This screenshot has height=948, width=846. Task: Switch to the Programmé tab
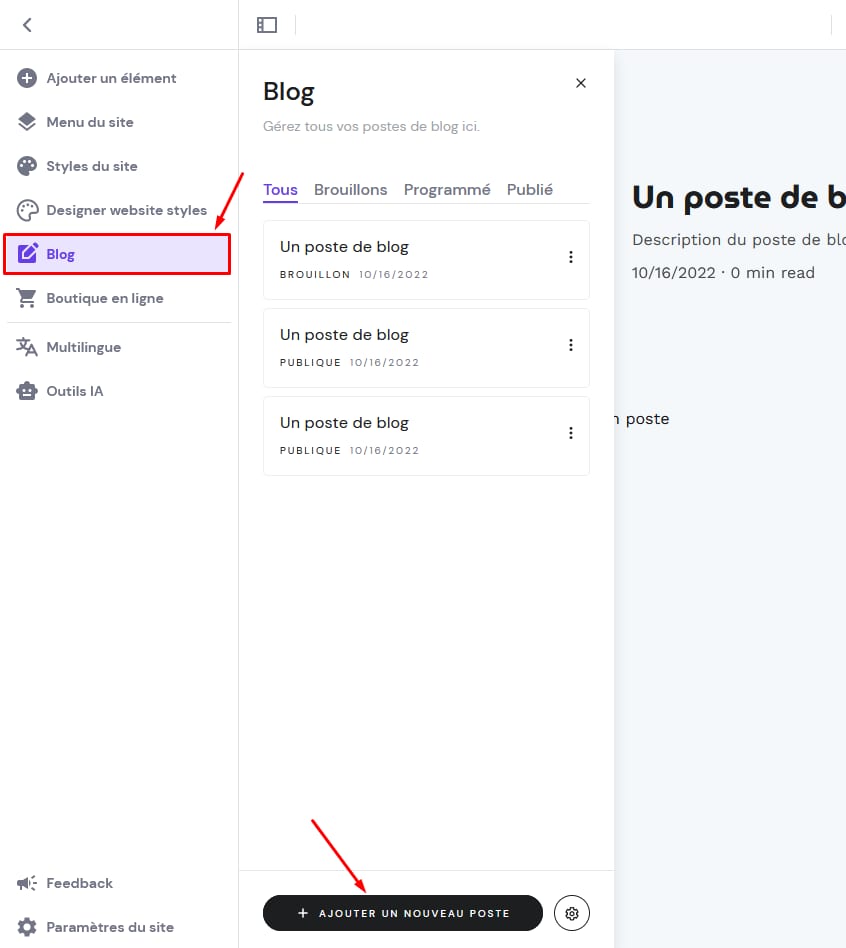click(x=447, y=190)
